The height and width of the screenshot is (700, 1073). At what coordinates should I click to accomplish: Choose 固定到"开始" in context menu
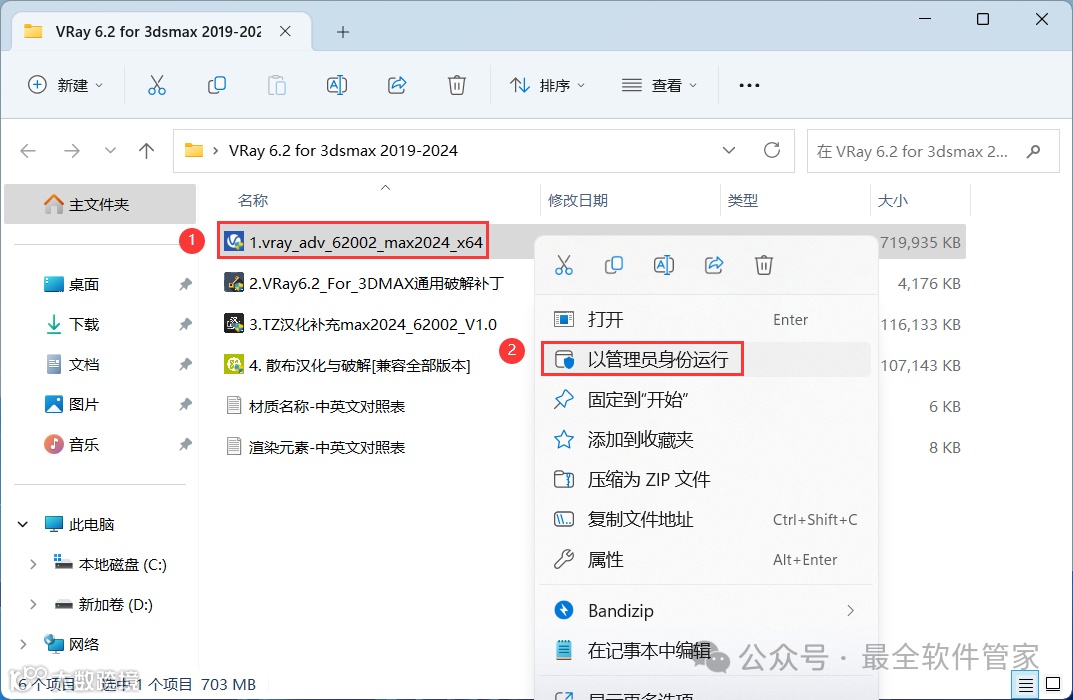pos(706,400)
